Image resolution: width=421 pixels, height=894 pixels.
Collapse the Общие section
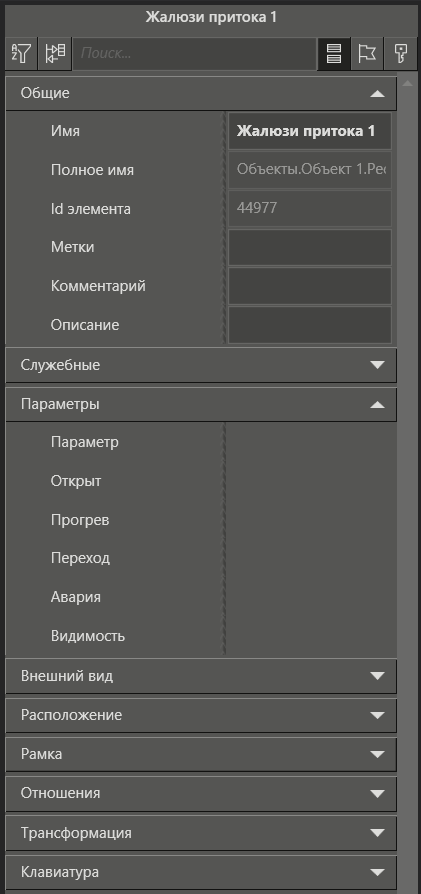pyautogui.click(x=201, y=93)
